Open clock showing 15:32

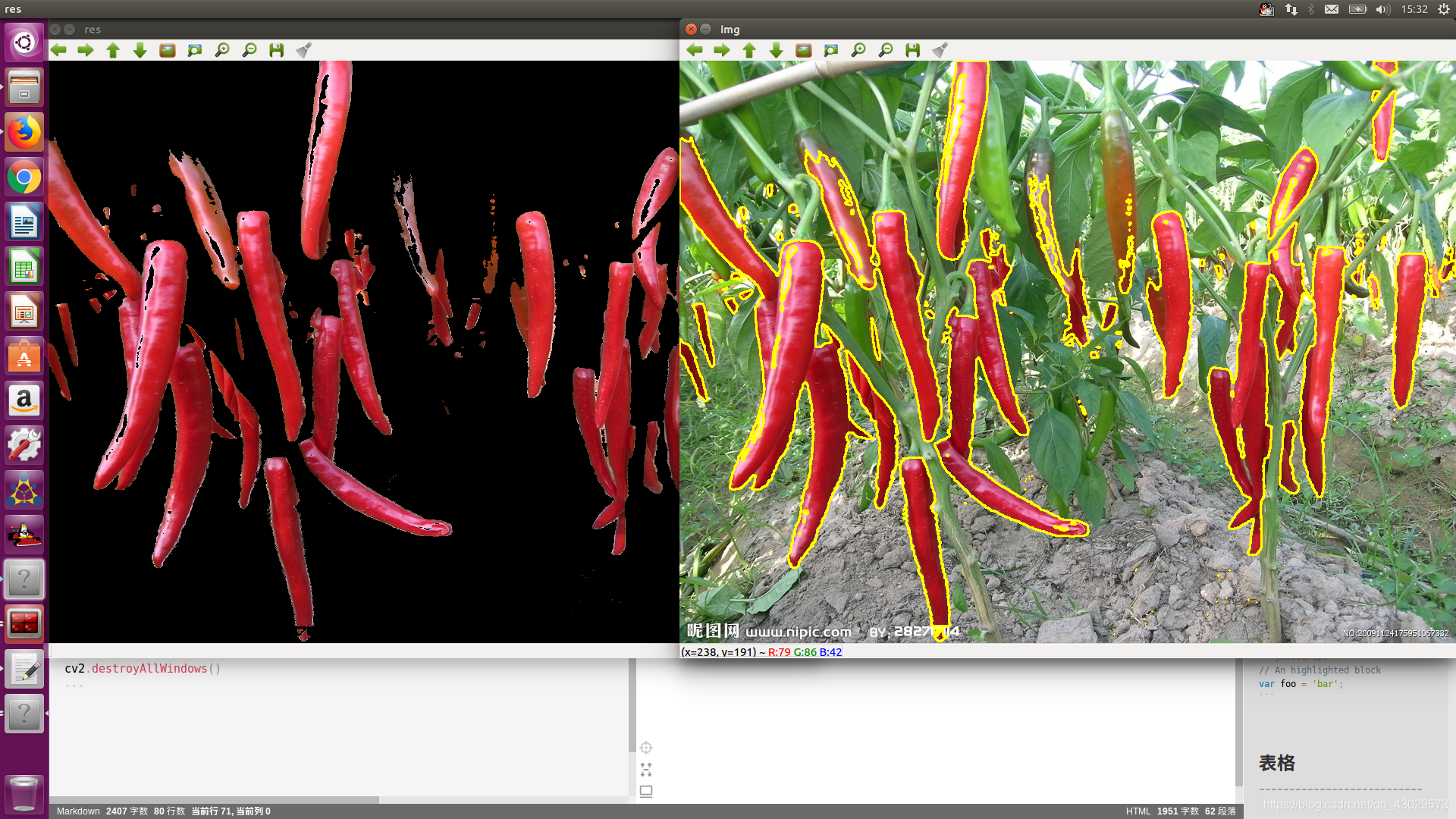(1414, 9)
